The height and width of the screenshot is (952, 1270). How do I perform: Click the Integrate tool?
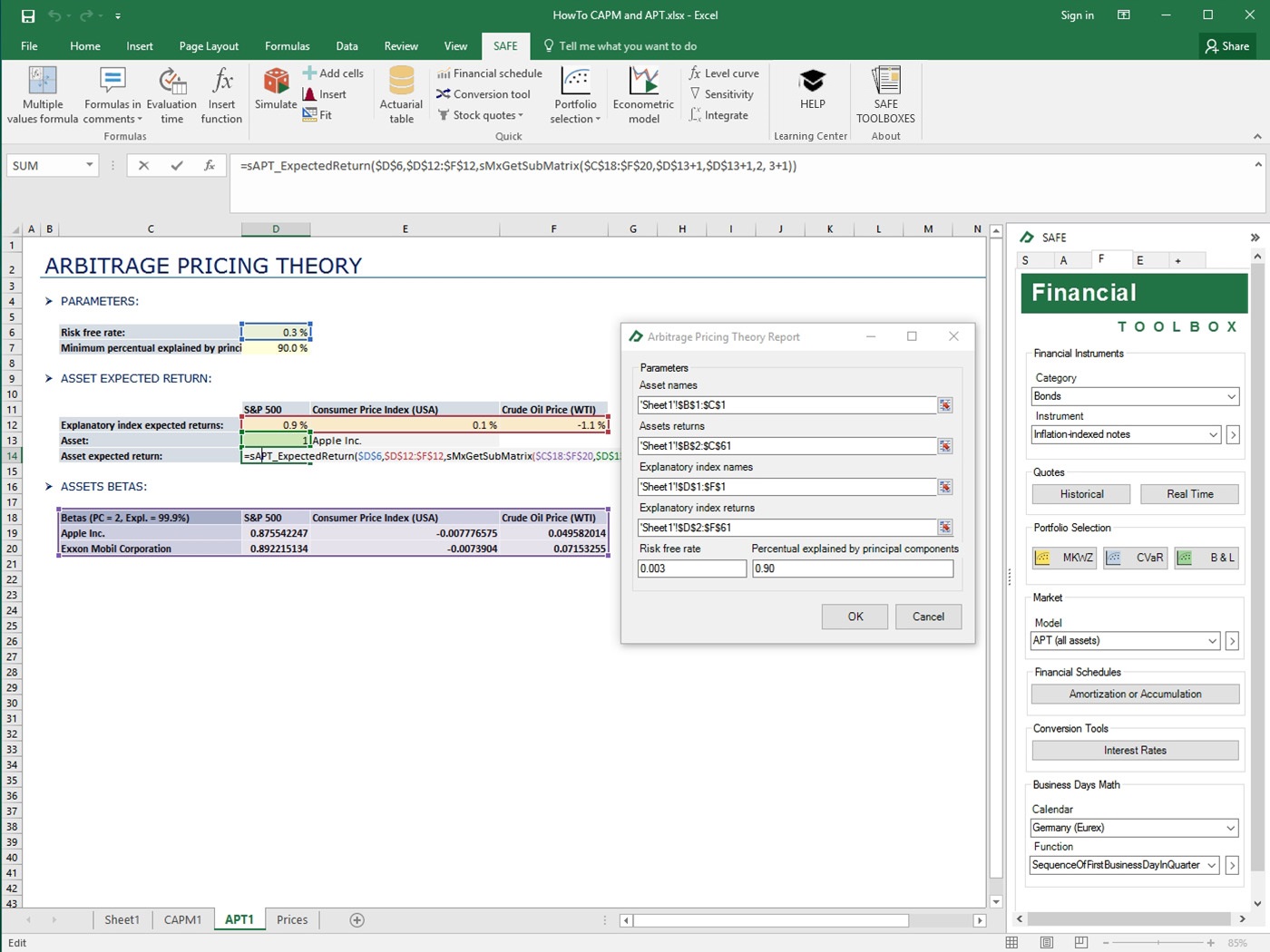point(718,115)
